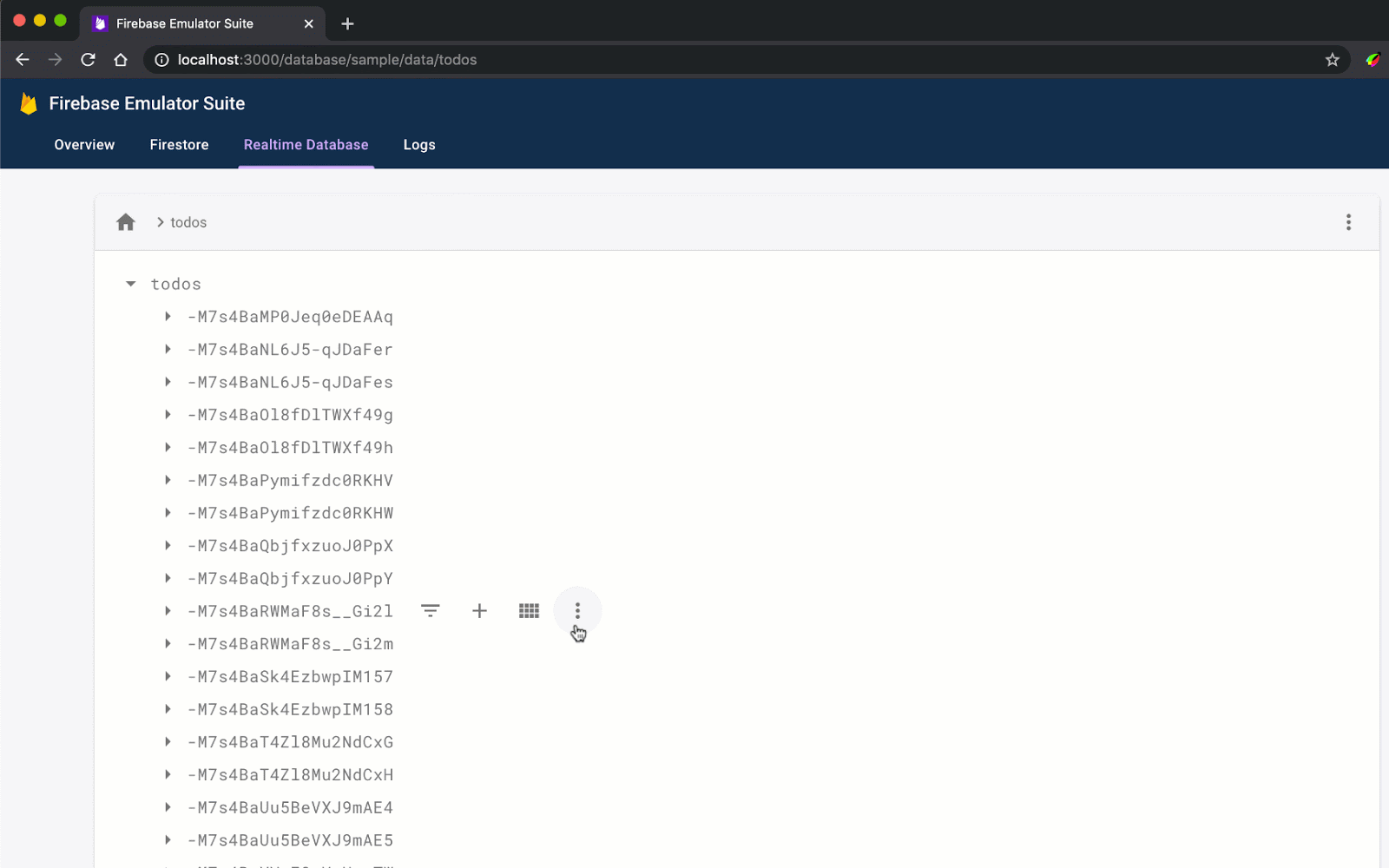The height and width of the screenshot is (868, 1389).
Task: Expand node -M7s4BaRWMaF8s__Gi2m
Action: (168, 644)
